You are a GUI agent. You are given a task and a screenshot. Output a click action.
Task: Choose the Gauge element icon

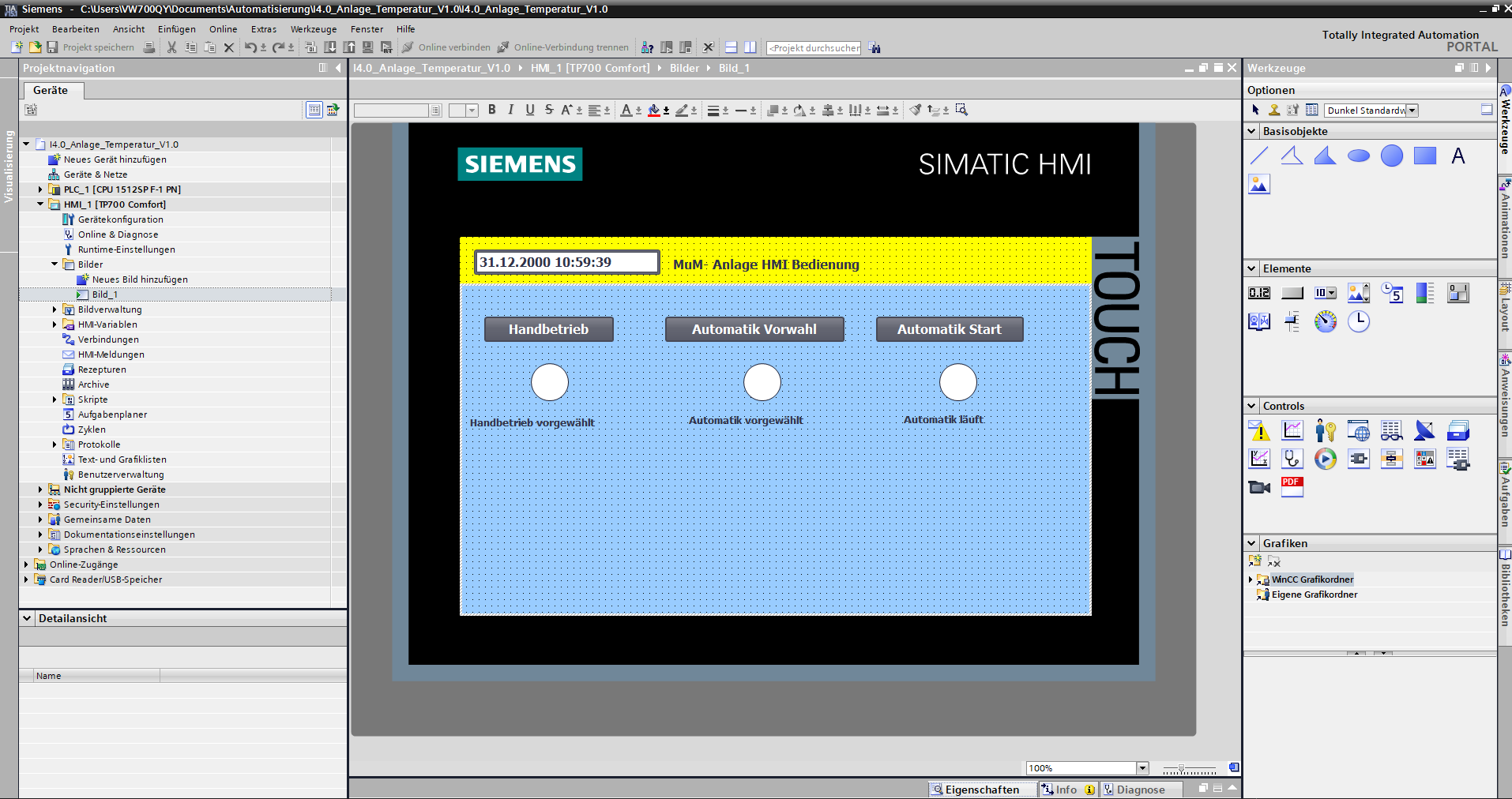click(x=1325, y=321)
